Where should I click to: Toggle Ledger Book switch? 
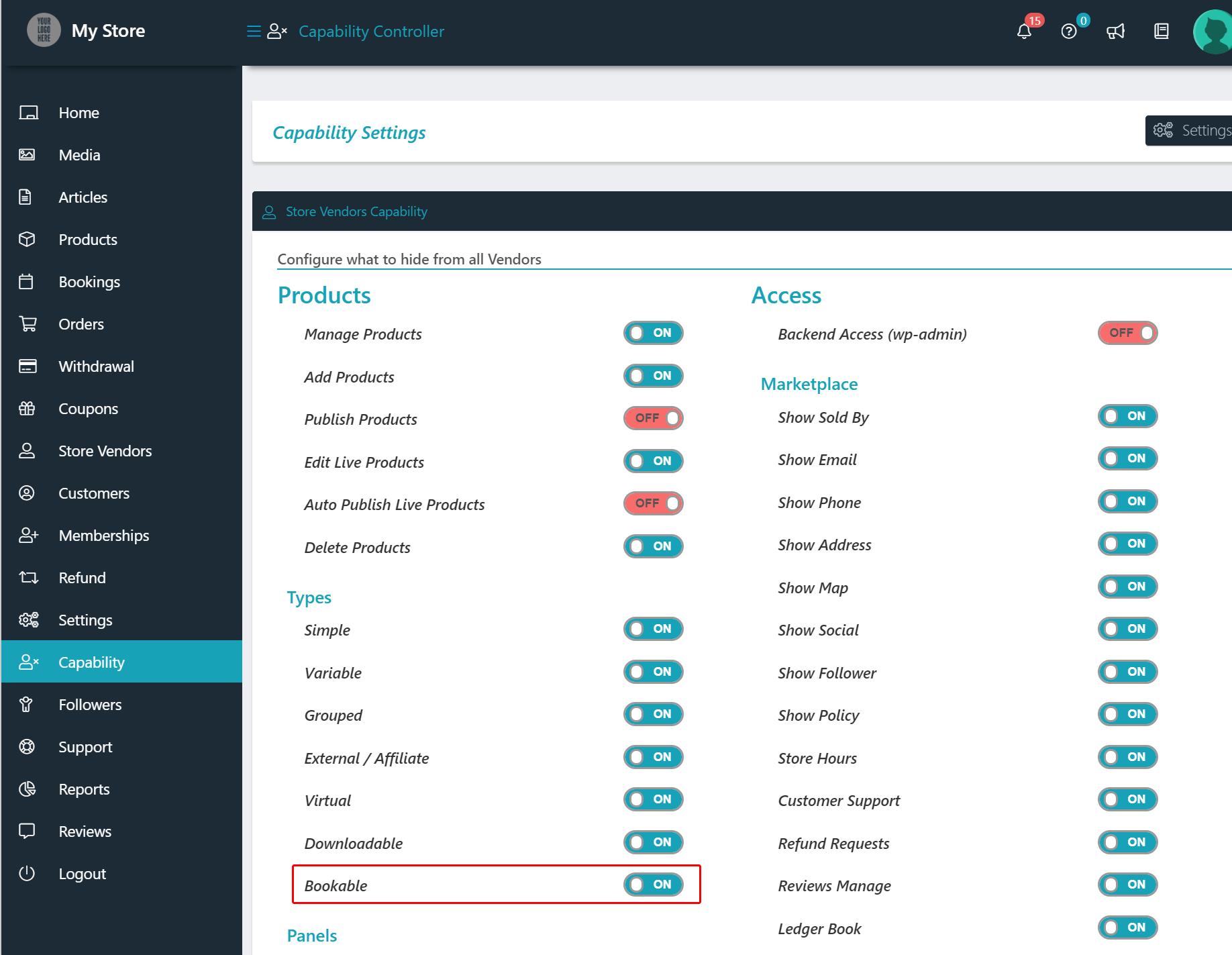tap(1127, 927)
